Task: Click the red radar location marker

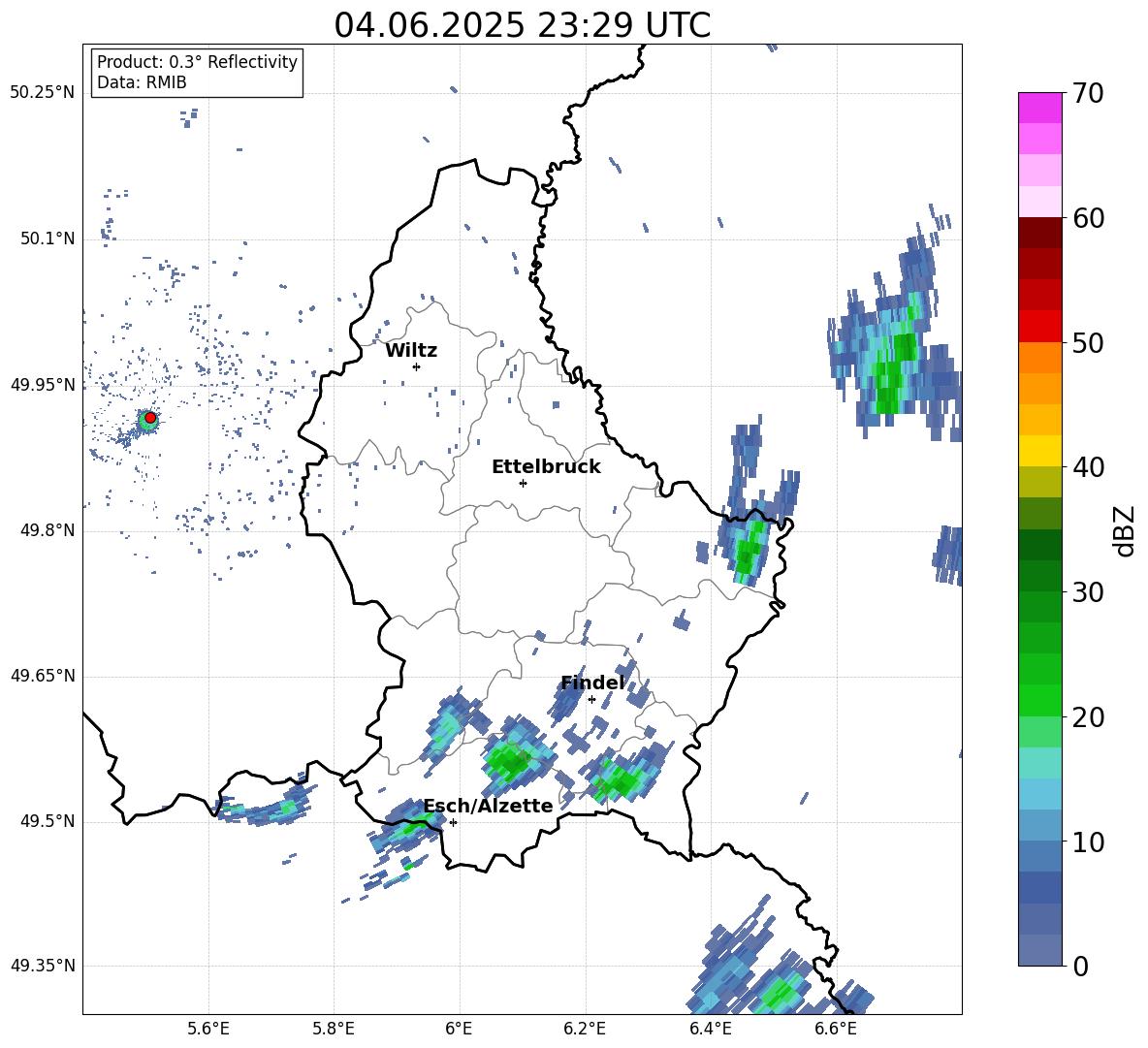Action: (x=150, y=418)
